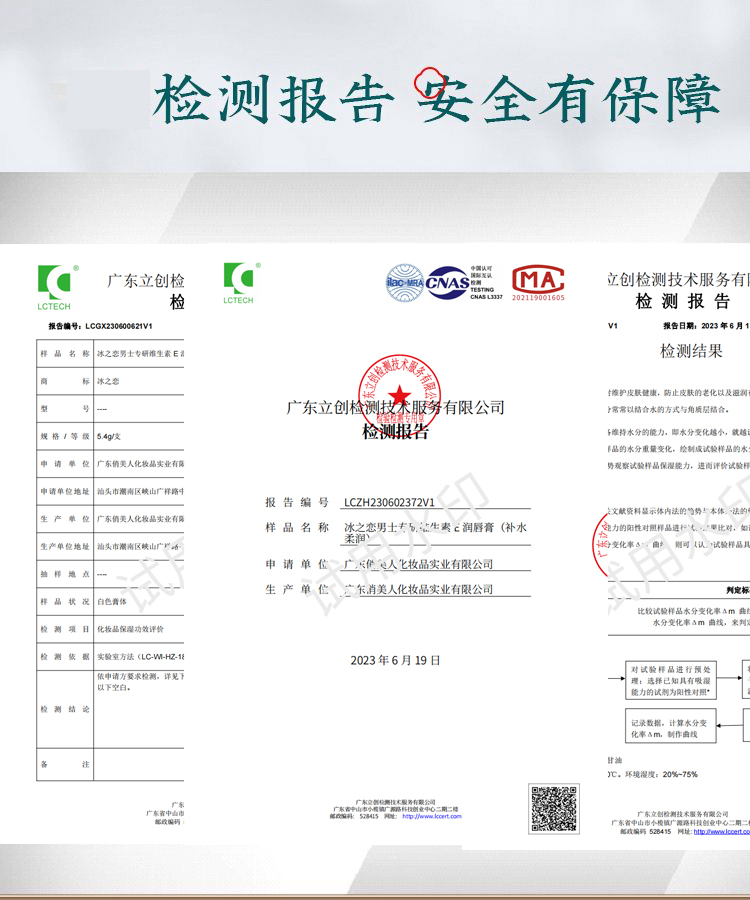Click the '检 测 报 告' heading on the right page
This screenshot has height=900, width=750.
click(683, 301)
